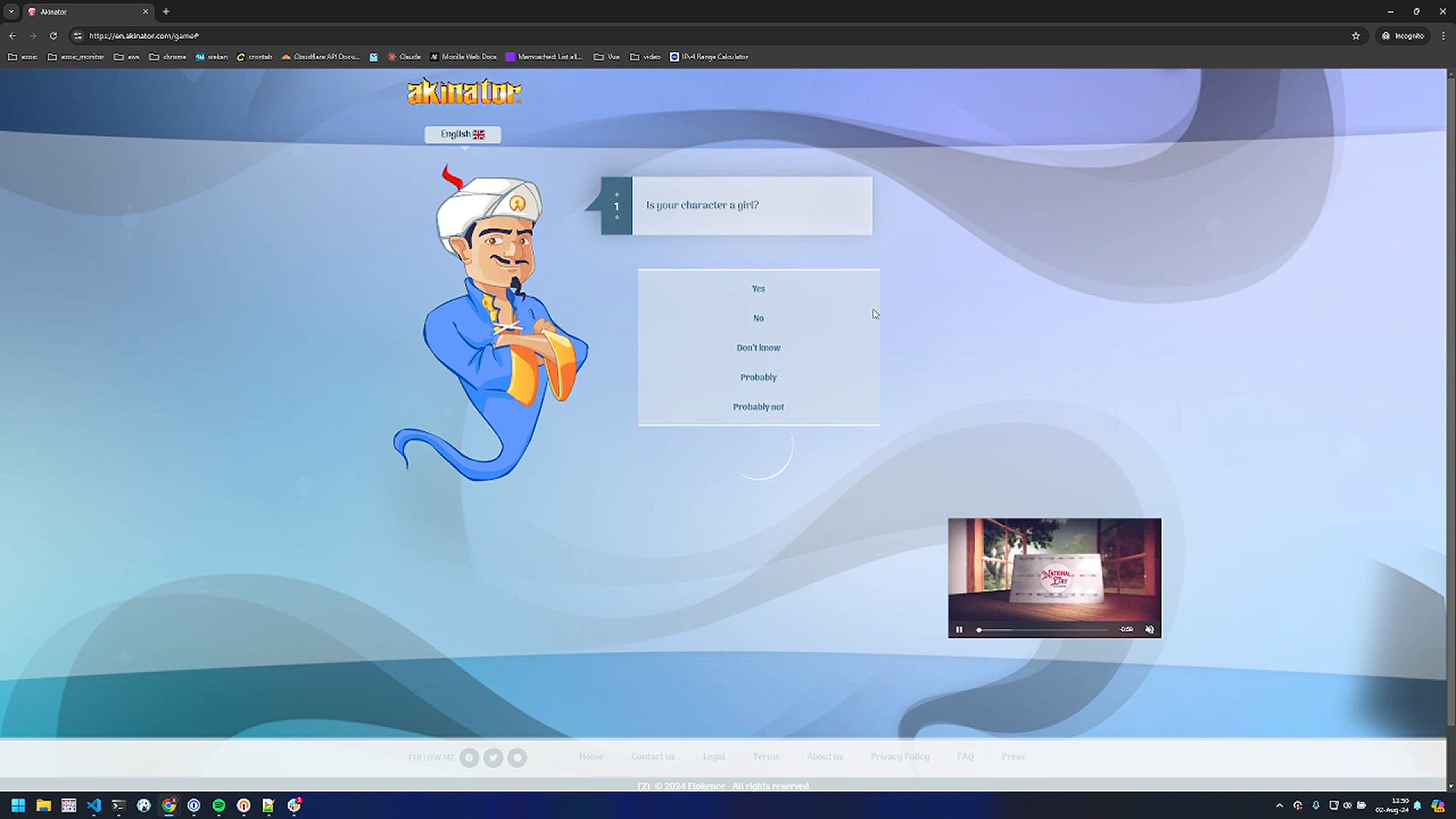The width and height of the screenshot is (1456, 819).
Task: Reload the page from the browser toolbar
Action: (x=53, y=36)
